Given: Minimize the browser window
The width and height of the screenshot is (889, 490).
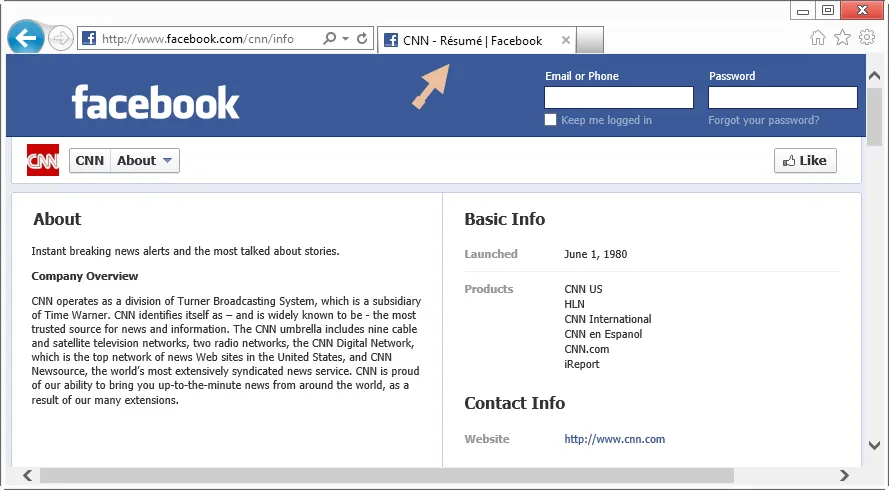Looking at the screenshot, I should [803, 10].
